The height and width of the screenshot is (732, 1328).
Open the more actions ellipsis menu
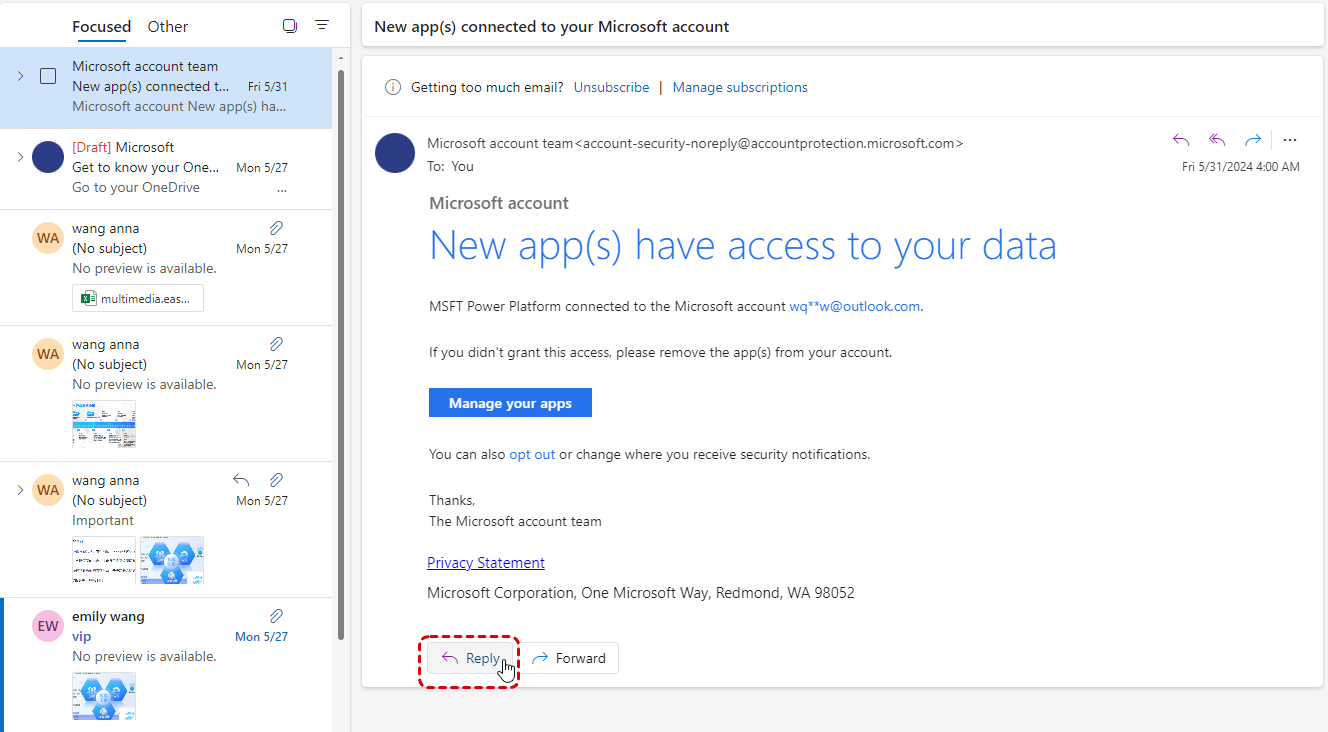coord(1290,140)
